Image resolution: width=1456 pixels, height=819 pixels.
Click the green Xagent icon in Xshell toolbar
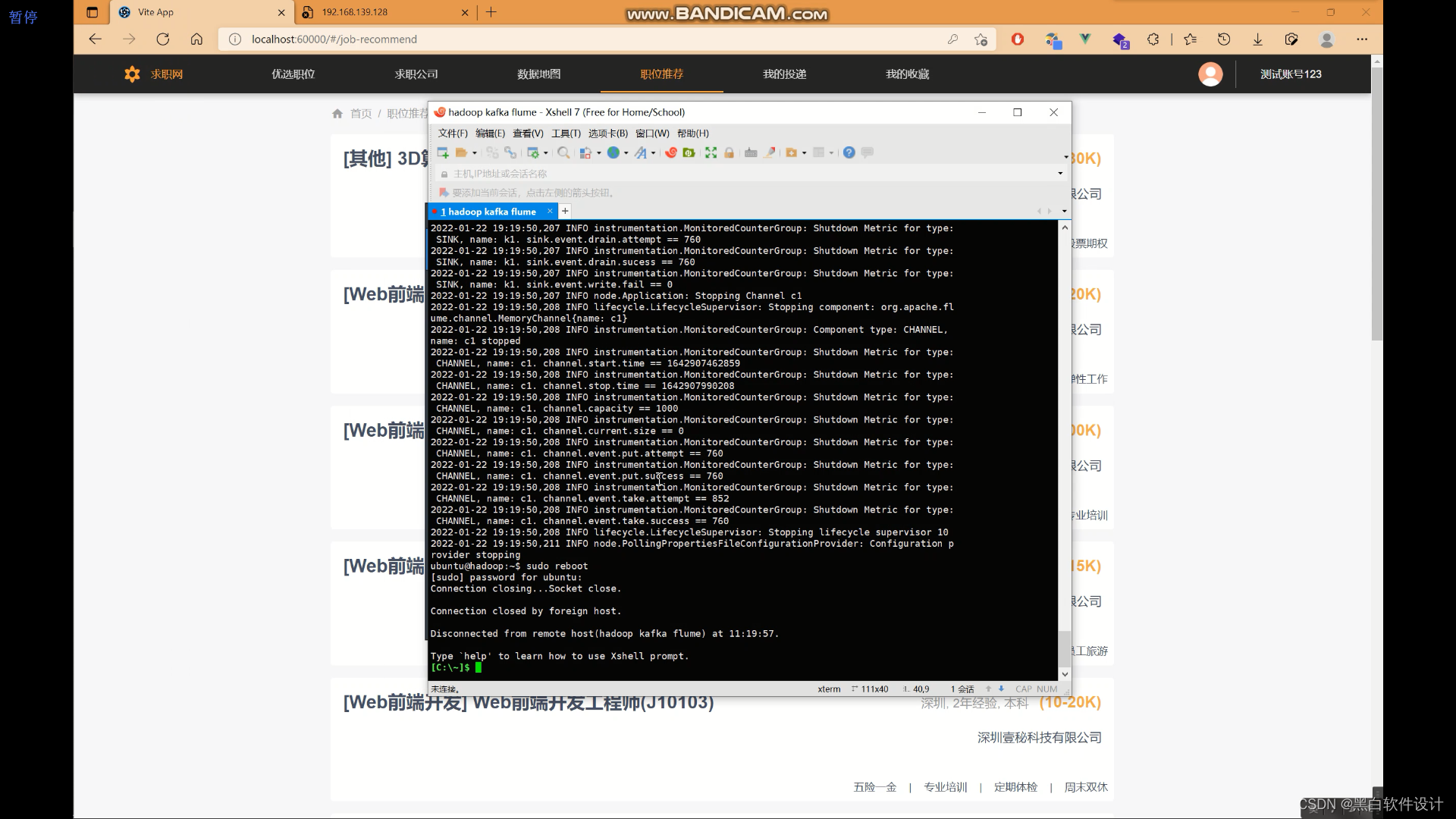tap(689, 152)
